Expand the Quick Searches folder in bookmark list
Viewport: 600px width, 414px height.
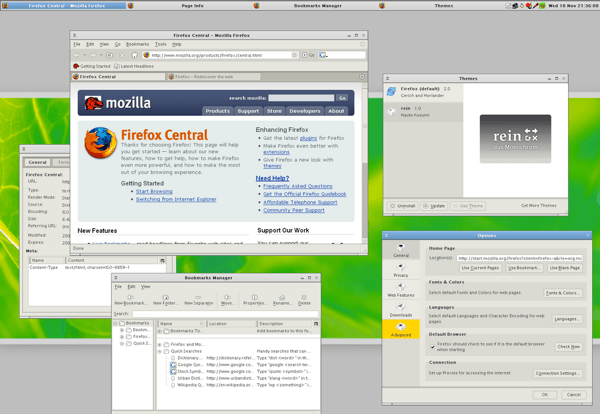[159, 352]
